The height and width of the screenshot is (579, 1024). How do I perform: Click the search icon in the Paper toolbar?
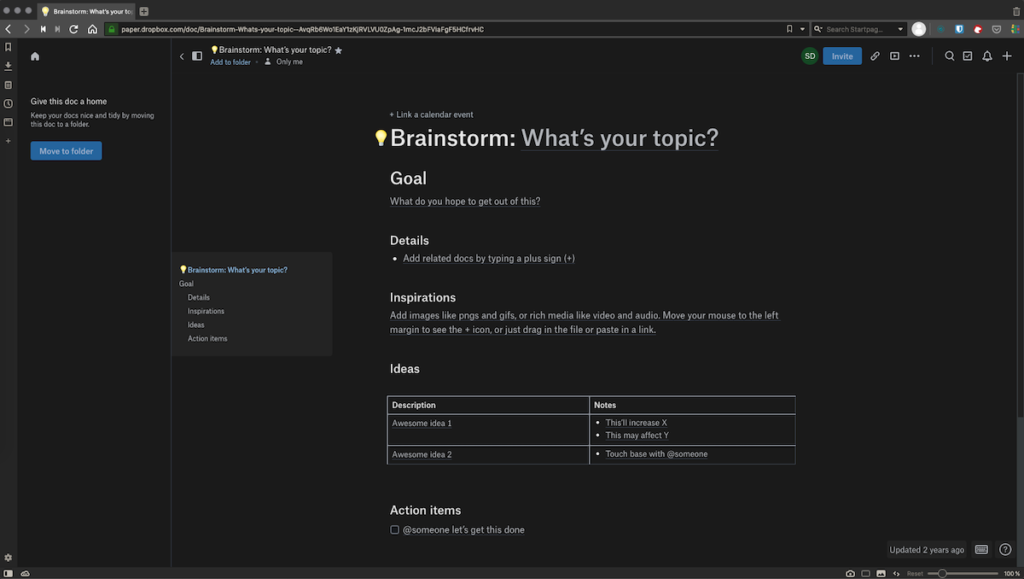pos(948,56)
